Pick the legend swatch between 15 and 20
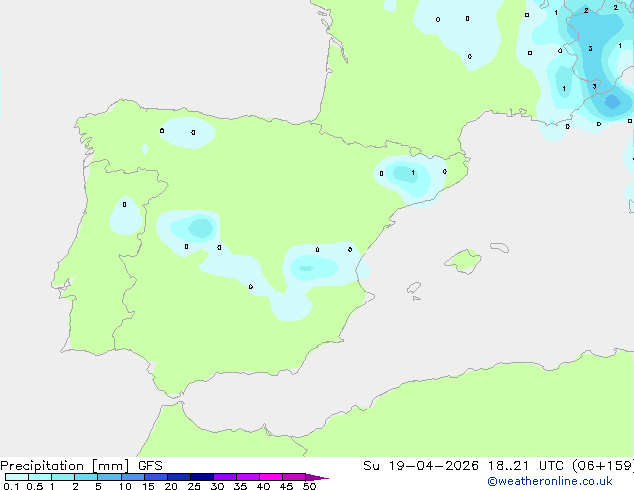Screen dimensions: 634x490 coord(156,477)
